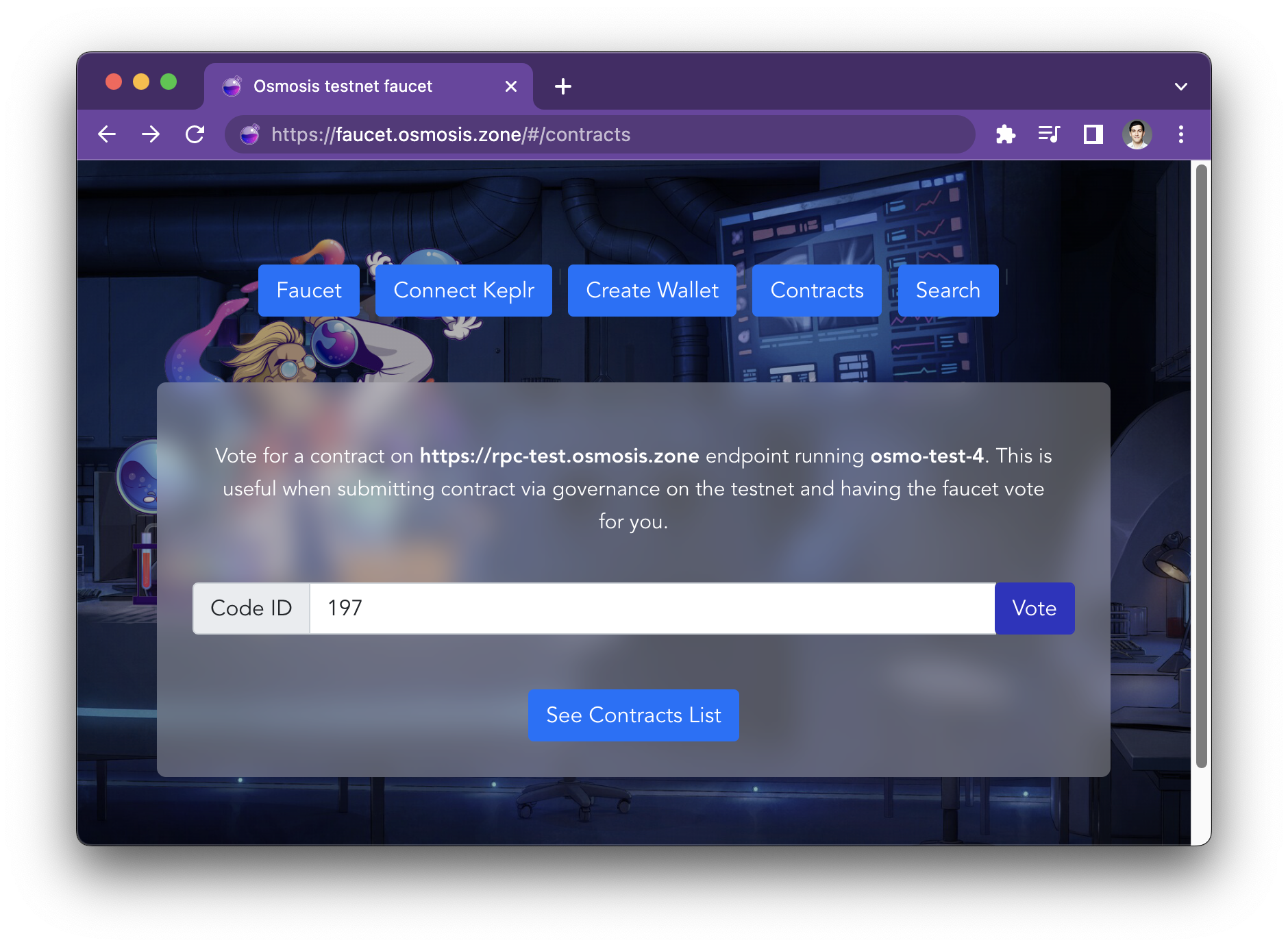Viewport: 1288px width, 947px height.
Task: Click Connect Keplr button
Action: click(x=463, y=291)
